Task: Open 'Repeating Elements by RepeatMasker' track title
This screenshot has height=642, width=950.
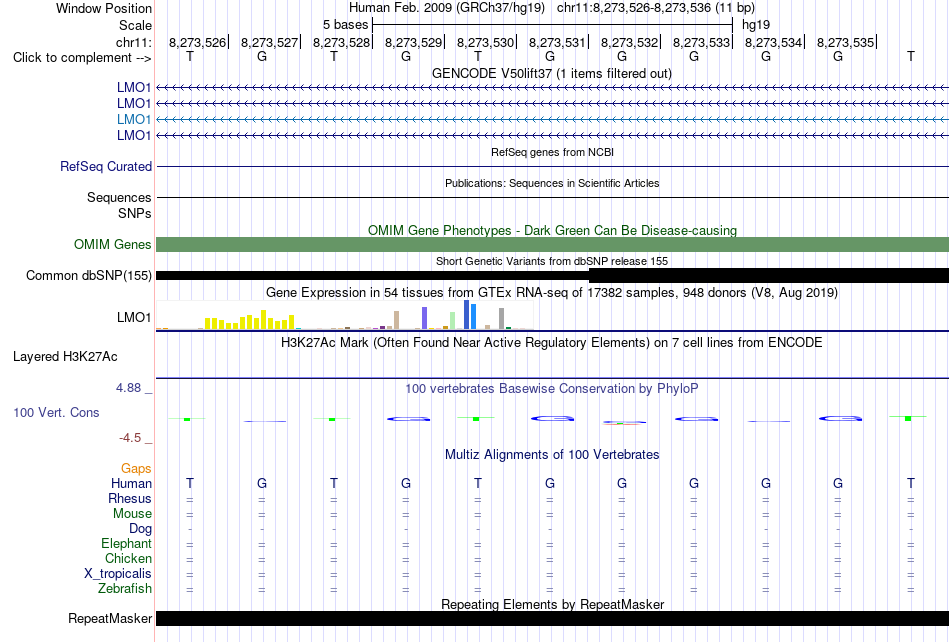Action: point(552,604)
